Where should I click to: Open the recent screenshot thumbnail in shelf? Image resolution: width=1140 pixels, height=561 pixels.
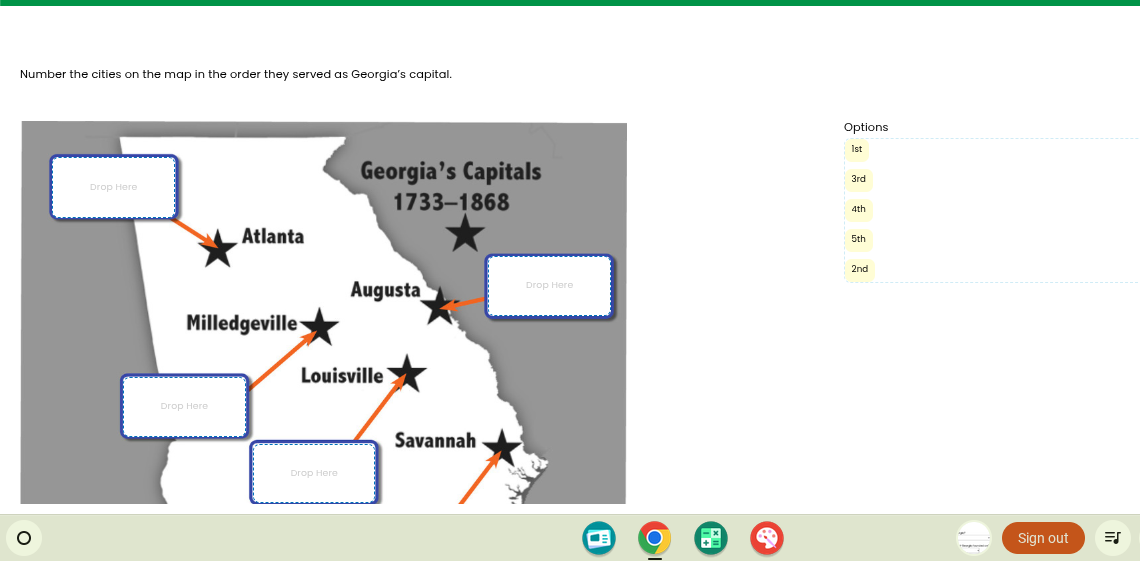point(974,538)
